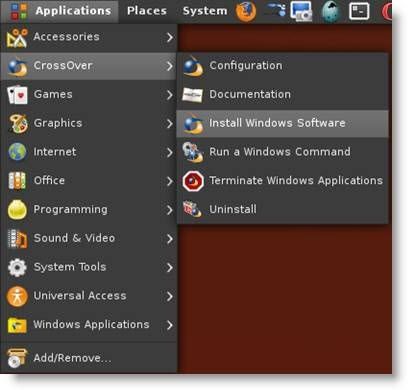The width and height of the screenshot is (408, 390).
Task: Click the Terminate Windows Applications stop icon
Action: (x=193, y=181)
